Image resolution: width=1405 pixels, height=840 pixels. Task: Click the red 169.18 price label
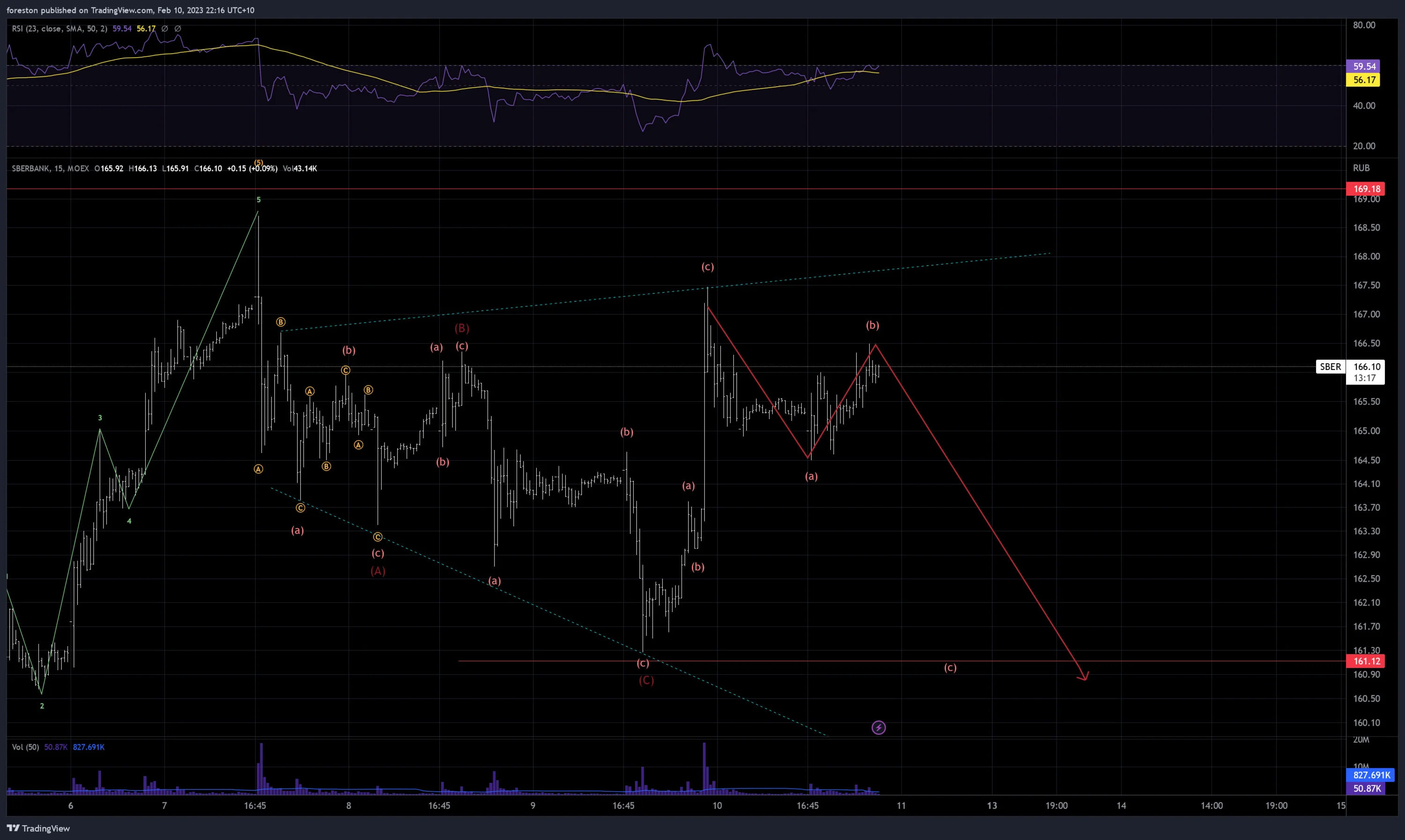(x=1367, y=189)
